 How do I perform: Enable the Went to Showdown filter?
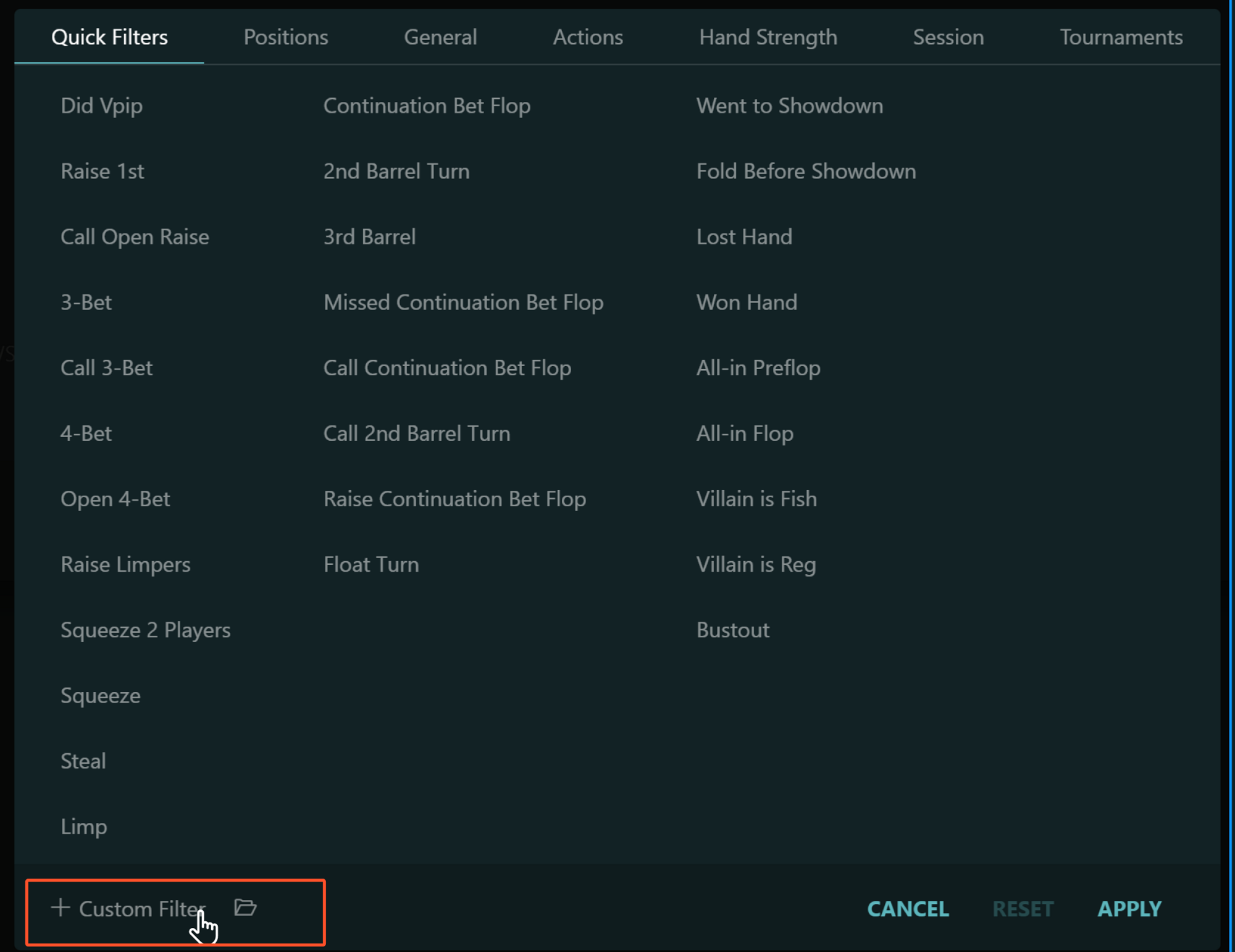pyautogui.click(x=790, y=106)
